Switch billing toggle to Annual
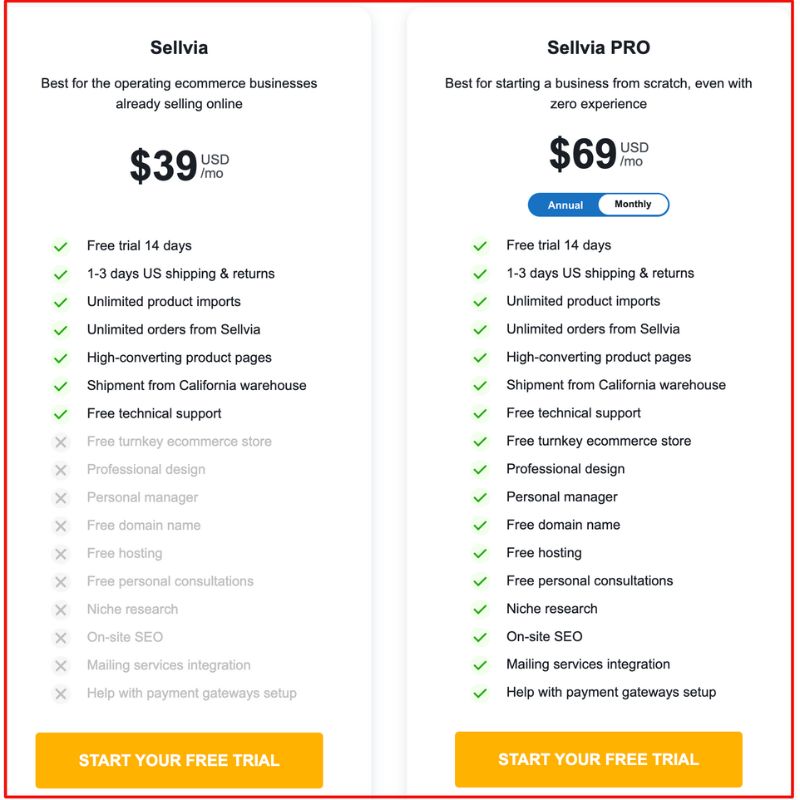800x800 pixels. click(x=565, y=205)
